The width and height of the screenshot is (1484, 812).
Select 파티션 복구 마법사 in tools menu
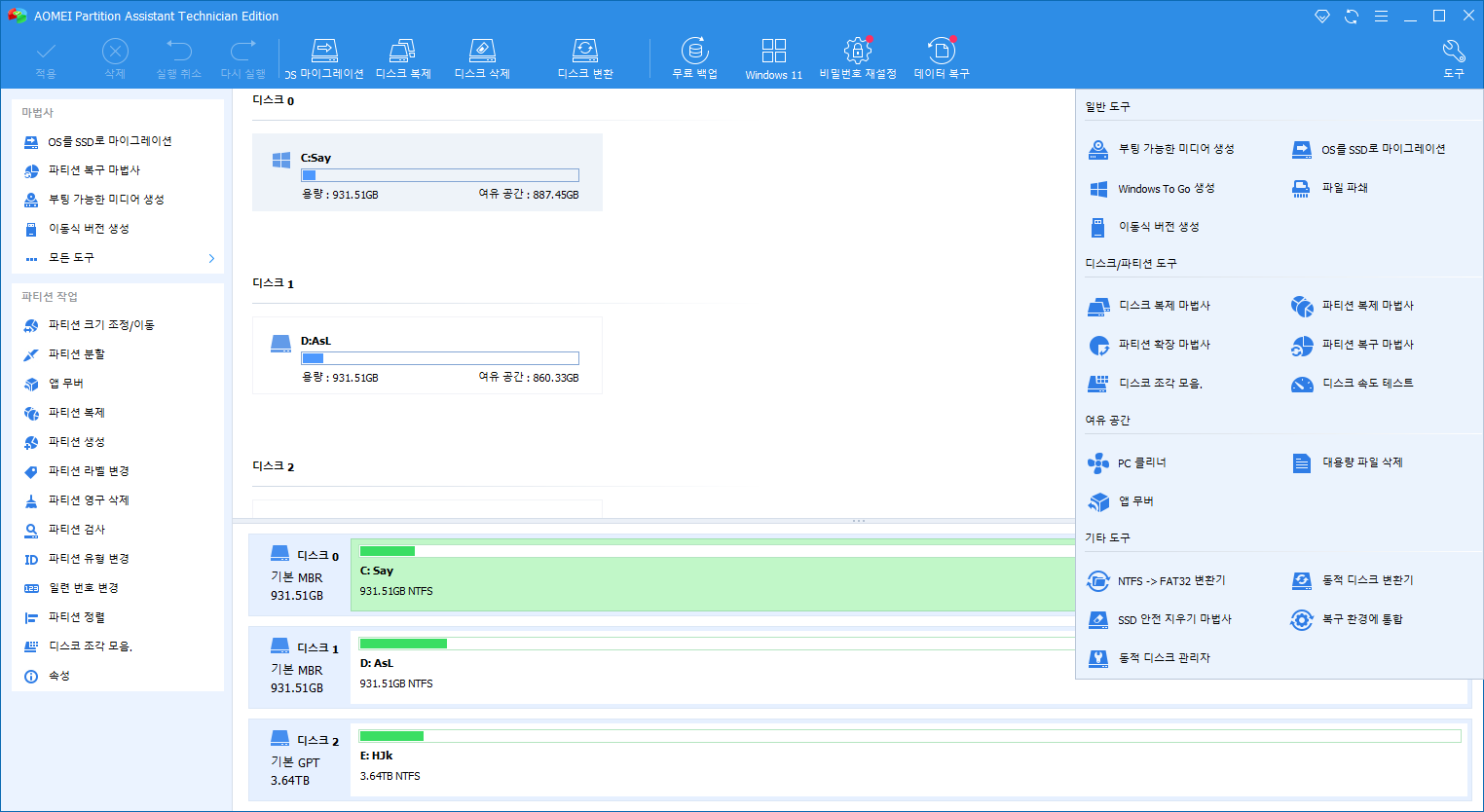[1353, 345]
